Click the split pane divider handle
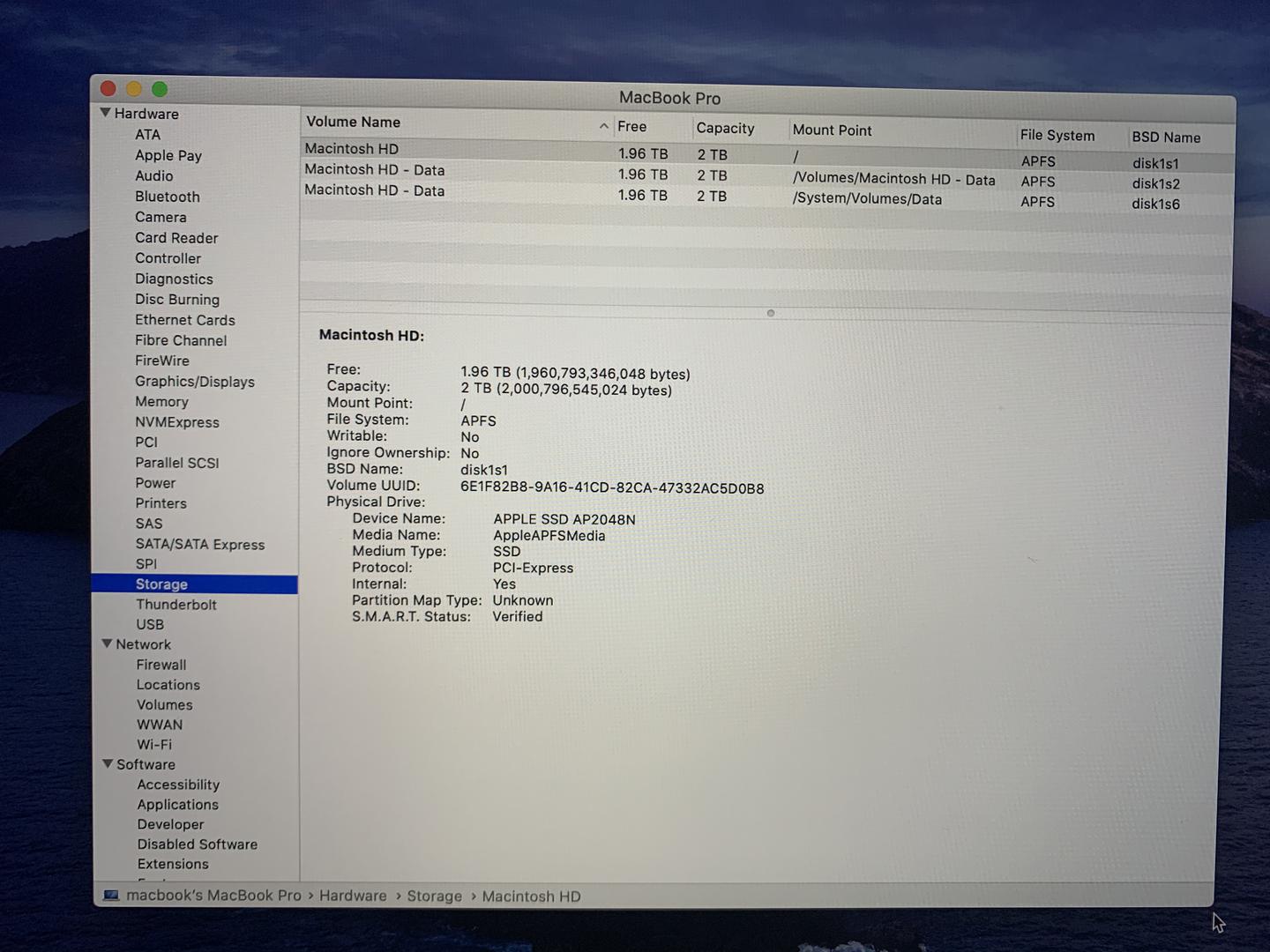The image size is (1270, 952). [771, 313]
